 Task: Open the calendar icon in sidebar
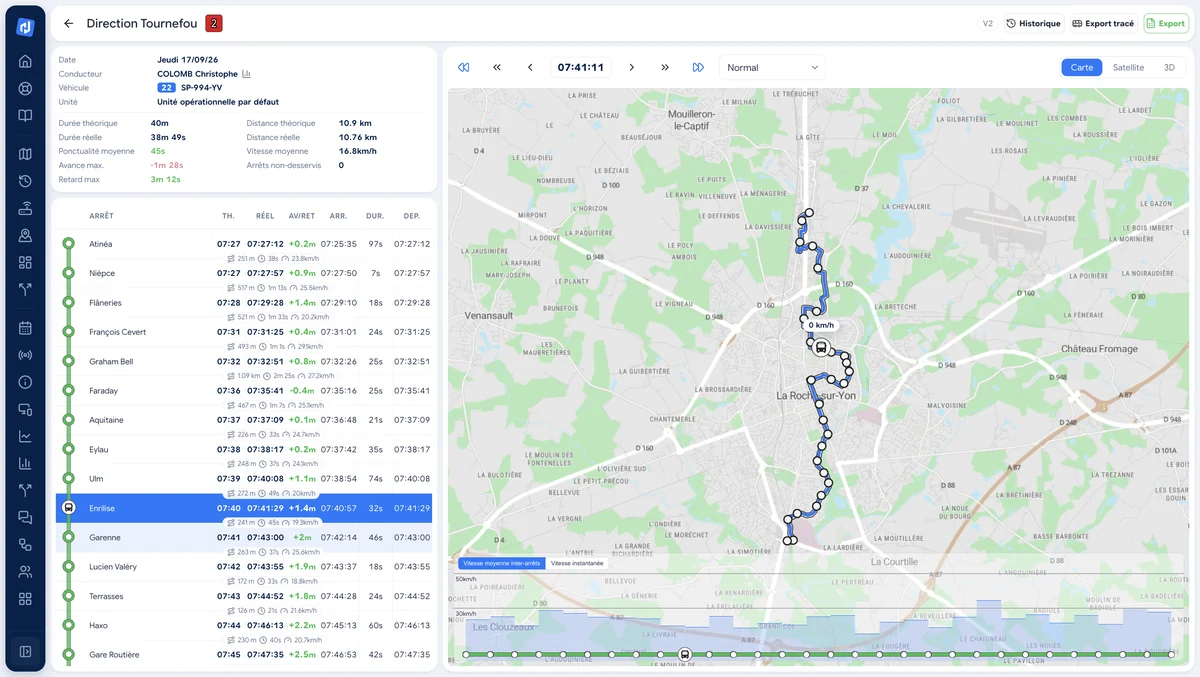25,328
